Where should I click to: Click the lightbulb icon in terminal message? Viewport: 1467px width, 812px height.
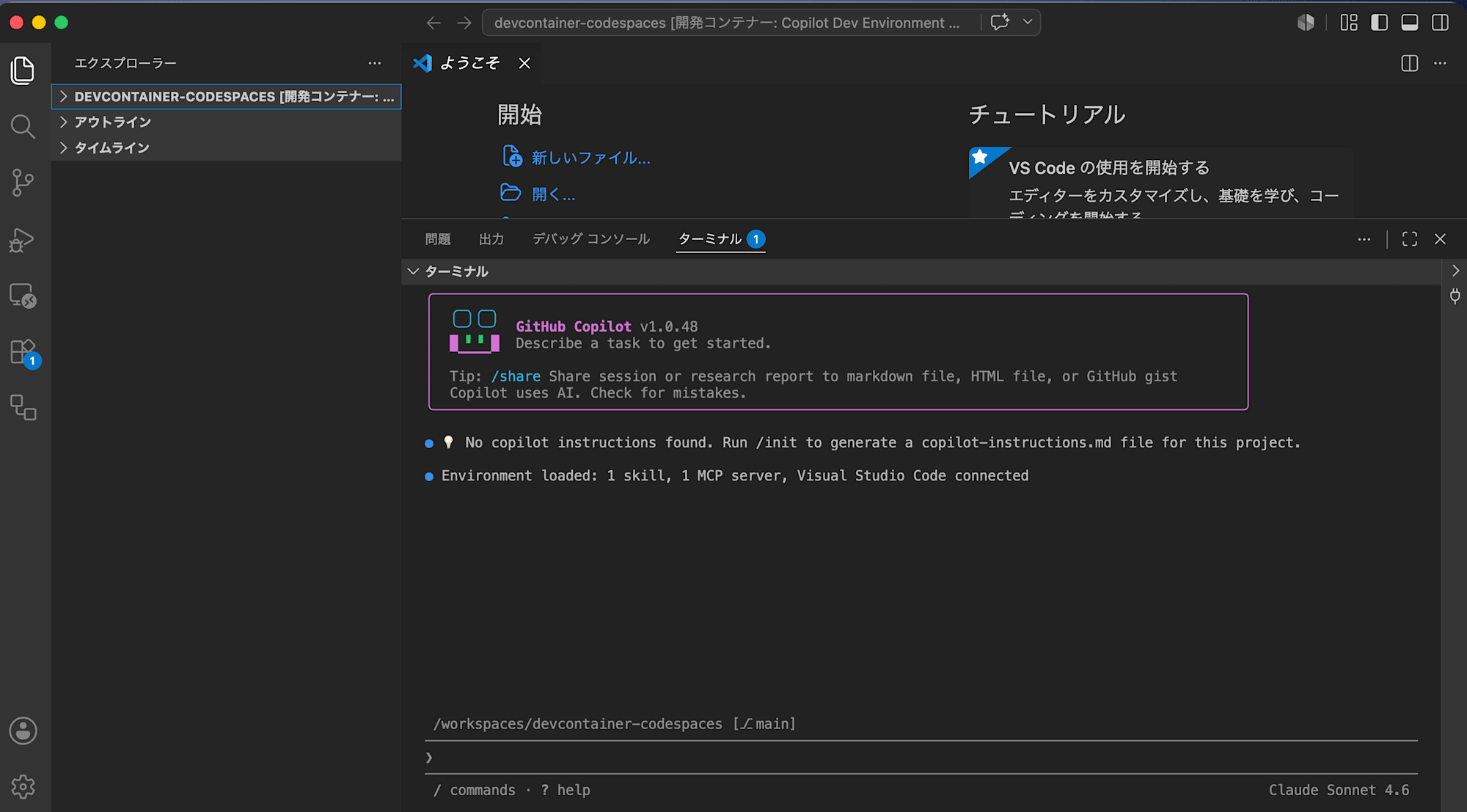449,442
